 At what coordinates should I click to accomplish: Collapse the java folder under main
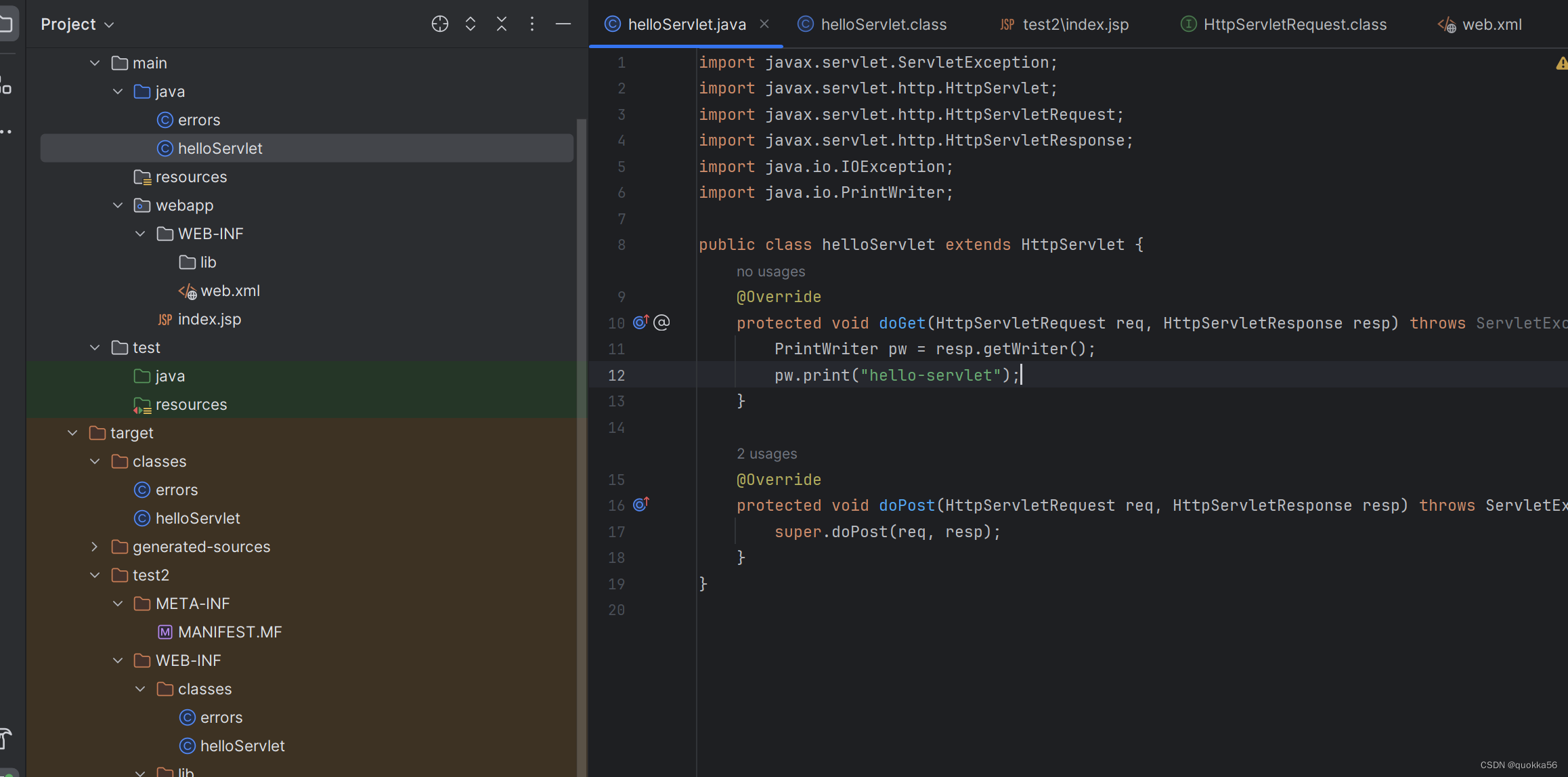pos(118,91)
